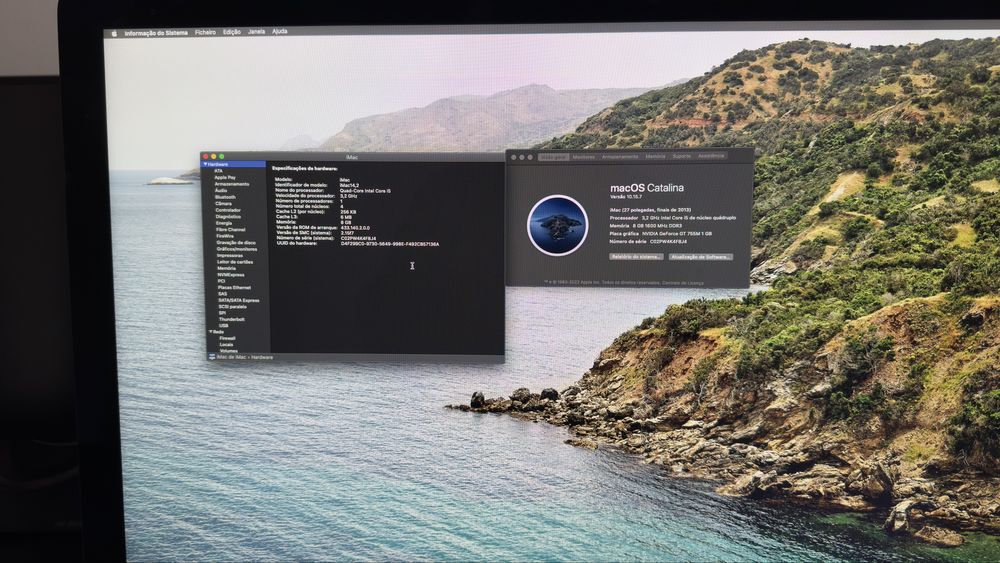The width and height of the screenshot is (1000, 563).
Task: Select Energia in the sidebar
Action: 224,223
